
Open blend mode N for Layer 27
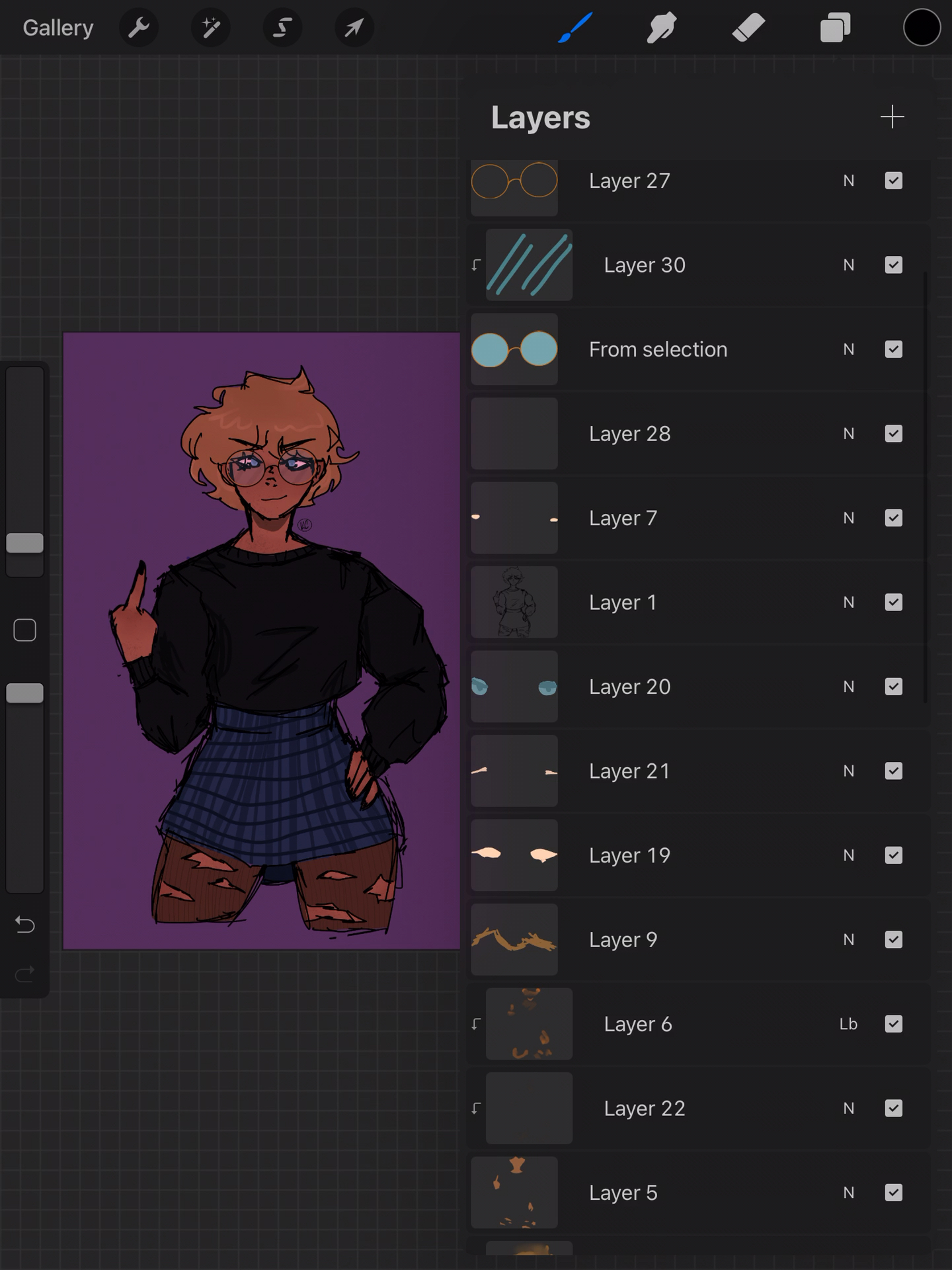[x=849, y=181]
